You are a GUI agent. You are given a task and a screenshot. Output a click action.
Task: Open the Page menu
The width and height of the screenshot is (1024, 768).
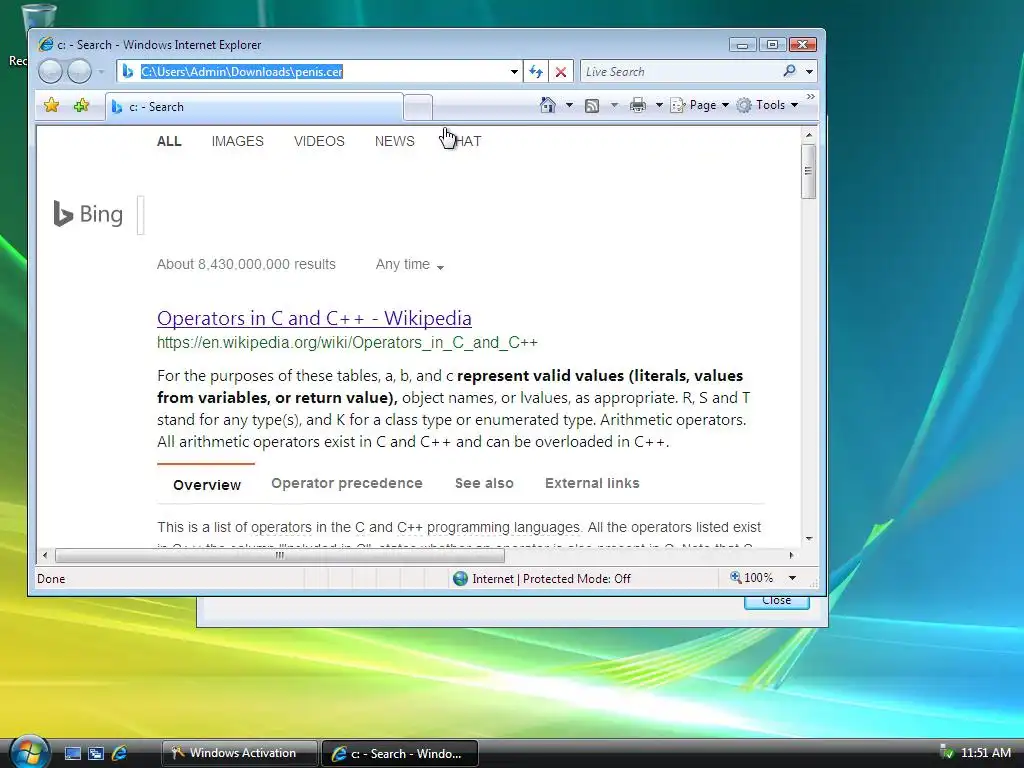click(x=699, y=105)
